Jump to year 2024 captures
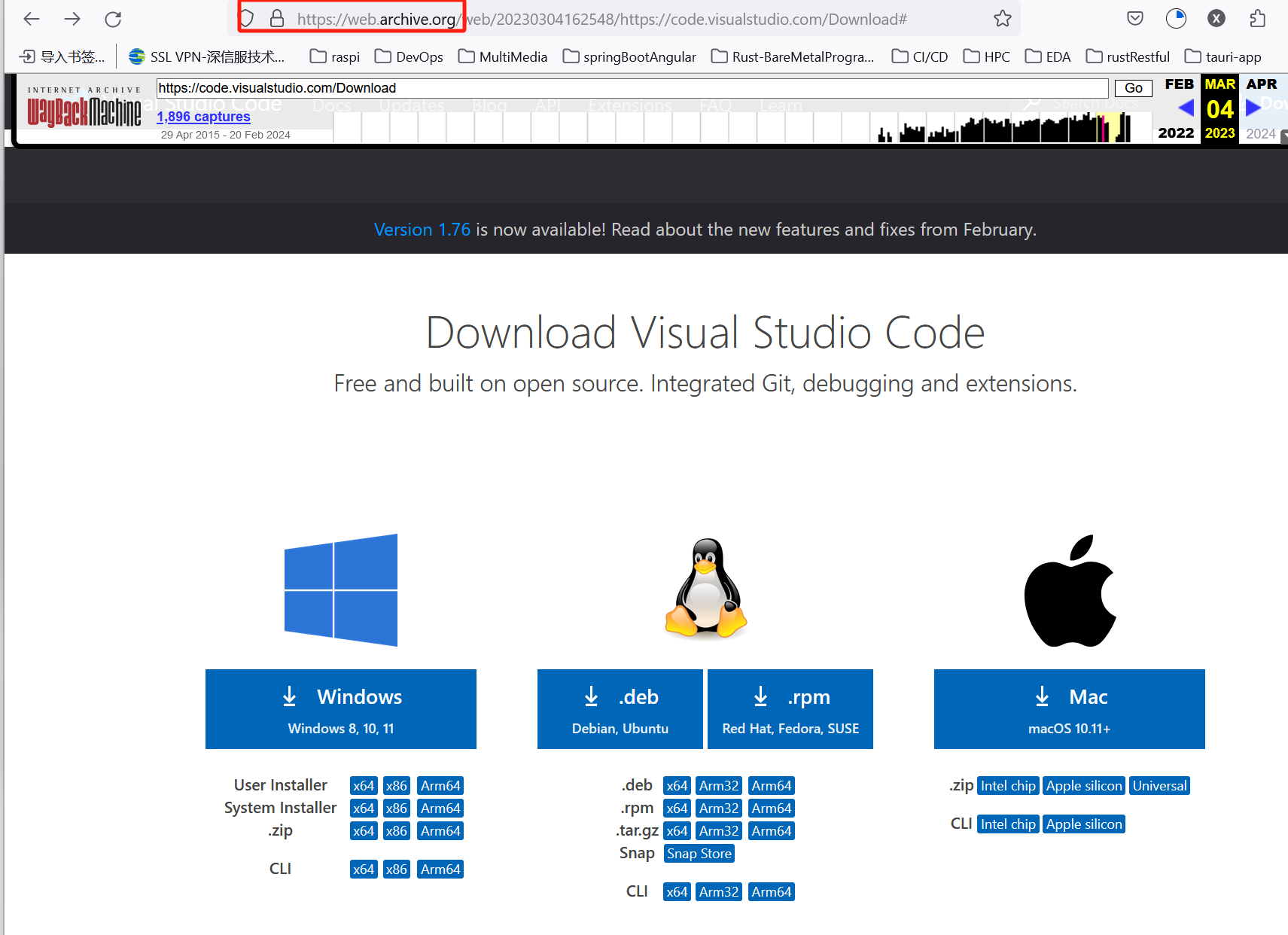The width and height of the screenshot is (1288, 935). (x=1261, y=133)
